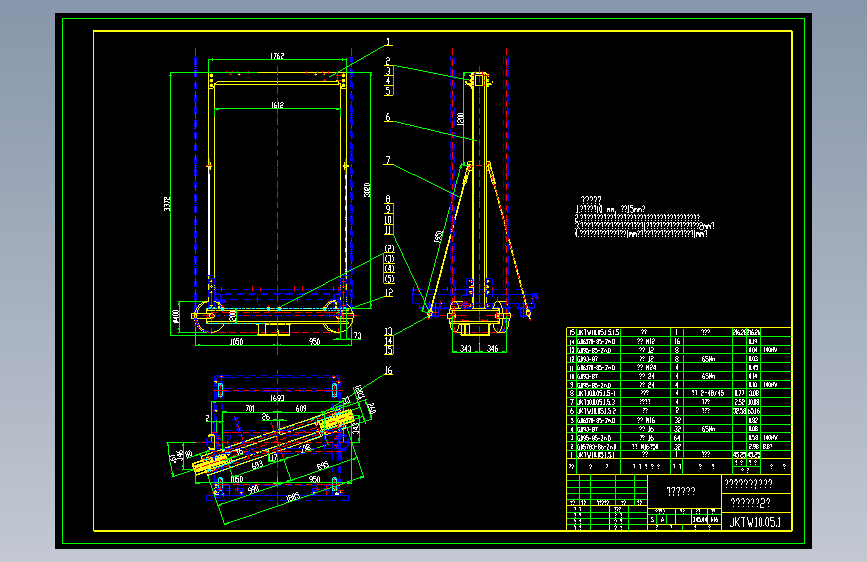Select balloon callout number 14

pos(388,341)
